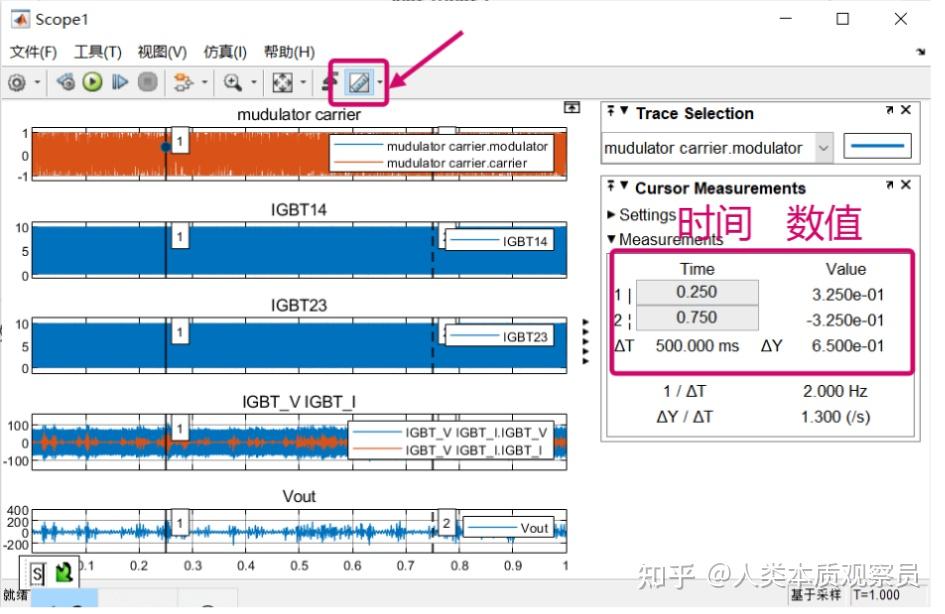Open the cursor measurements dropdown arrow
Image resolution: width=945 pixels, height=614 pixels.
coord(380,83)
